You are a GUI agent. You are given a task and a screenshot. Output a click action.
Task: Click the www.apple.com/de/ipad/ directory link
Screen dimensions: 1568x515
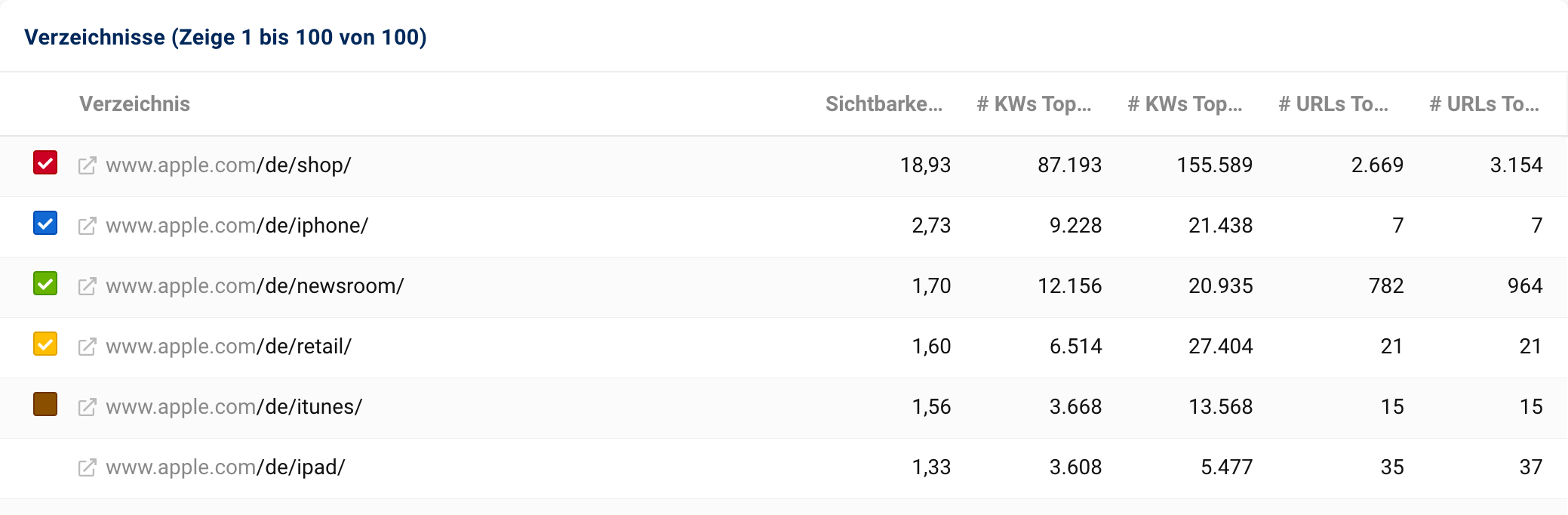click(x=225, y=467)
